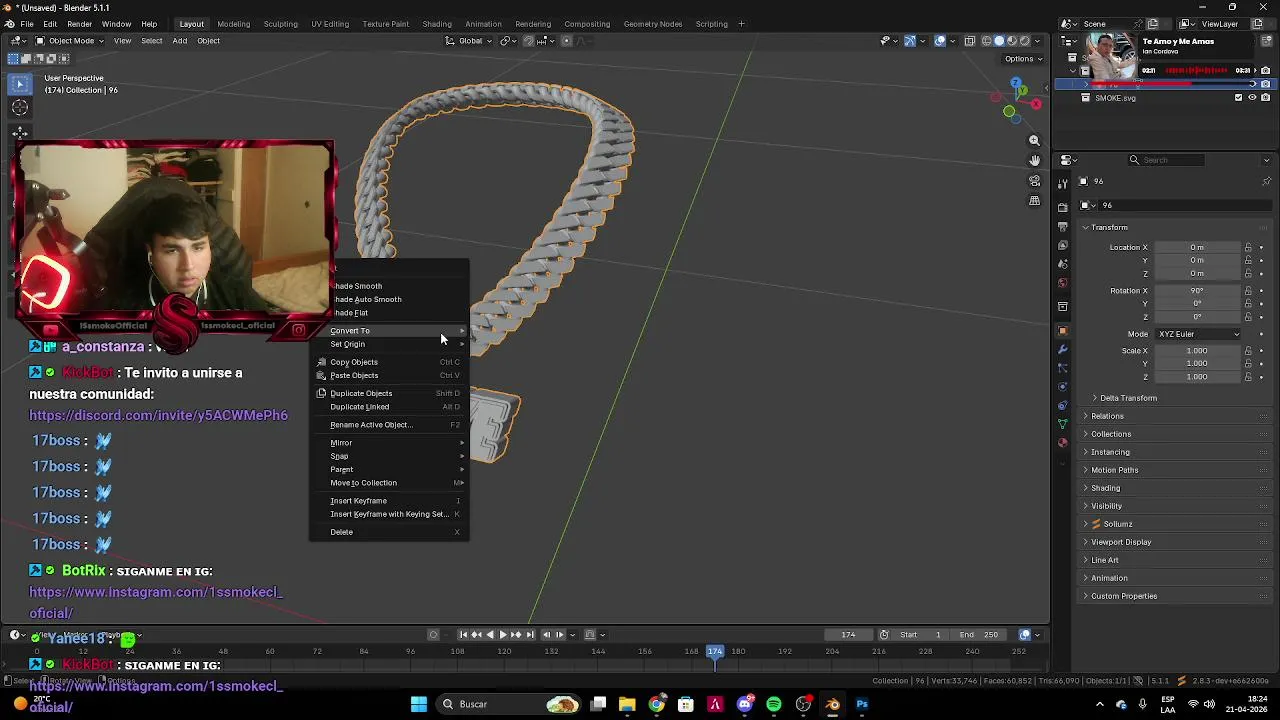Toggle viewport gizmos button
Image resolution: width=1280 pixels, height=720 pixels.
(910, 41)
